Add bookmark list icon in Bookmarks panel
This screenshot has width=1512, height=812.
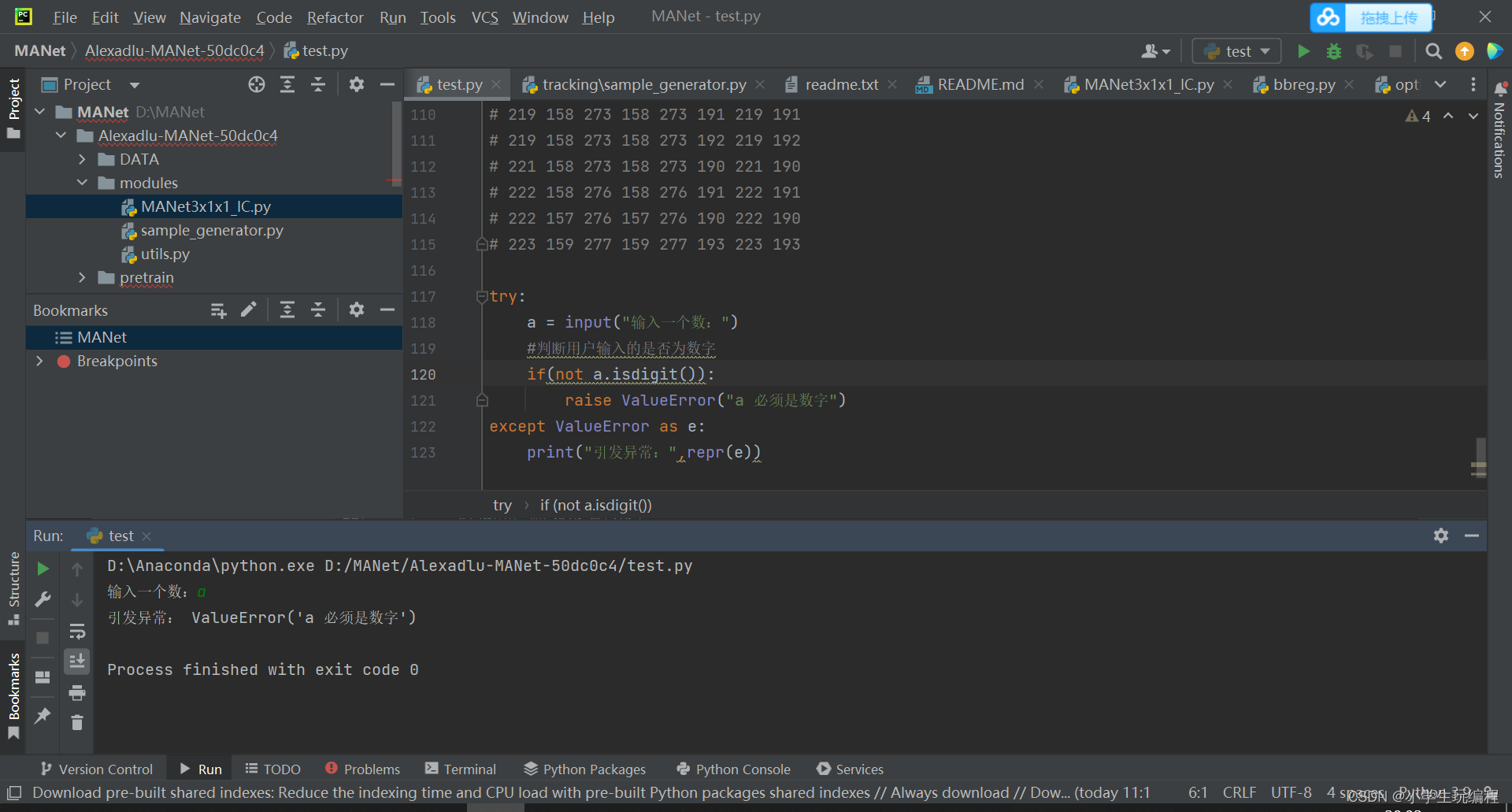(x=219, y=310)
